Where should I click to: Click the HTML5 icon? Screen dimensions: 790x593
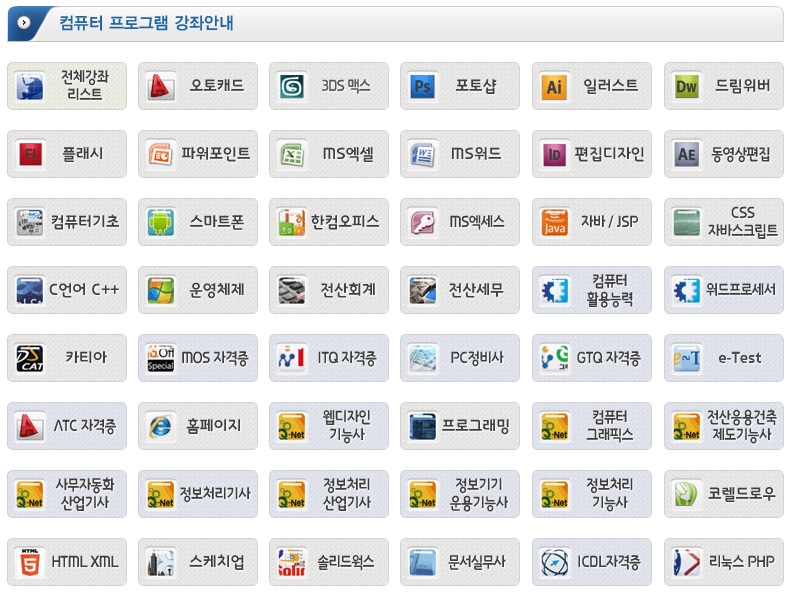pos(30,562)
